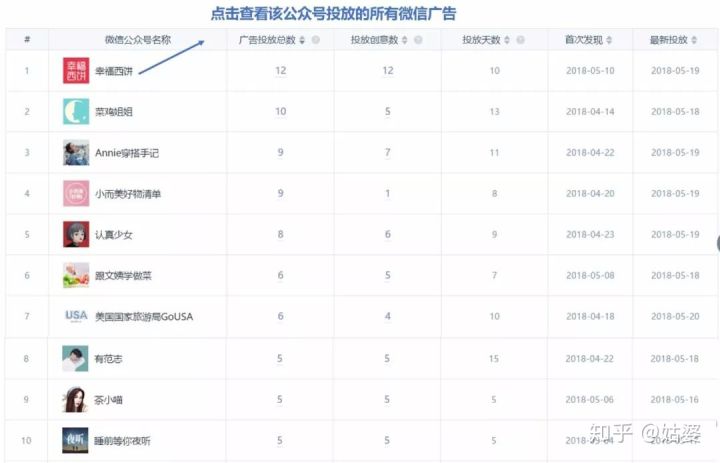The image size is (720, 463).
Task: Open 菜鸡姐姐 account name link
Action: (114, 112)
